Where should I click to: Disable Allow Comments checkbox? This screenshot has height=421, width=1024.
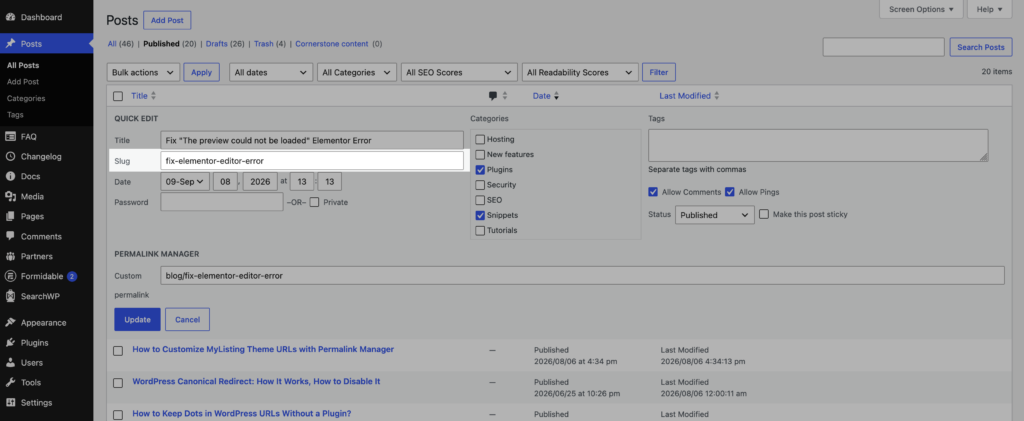[653, 192]
